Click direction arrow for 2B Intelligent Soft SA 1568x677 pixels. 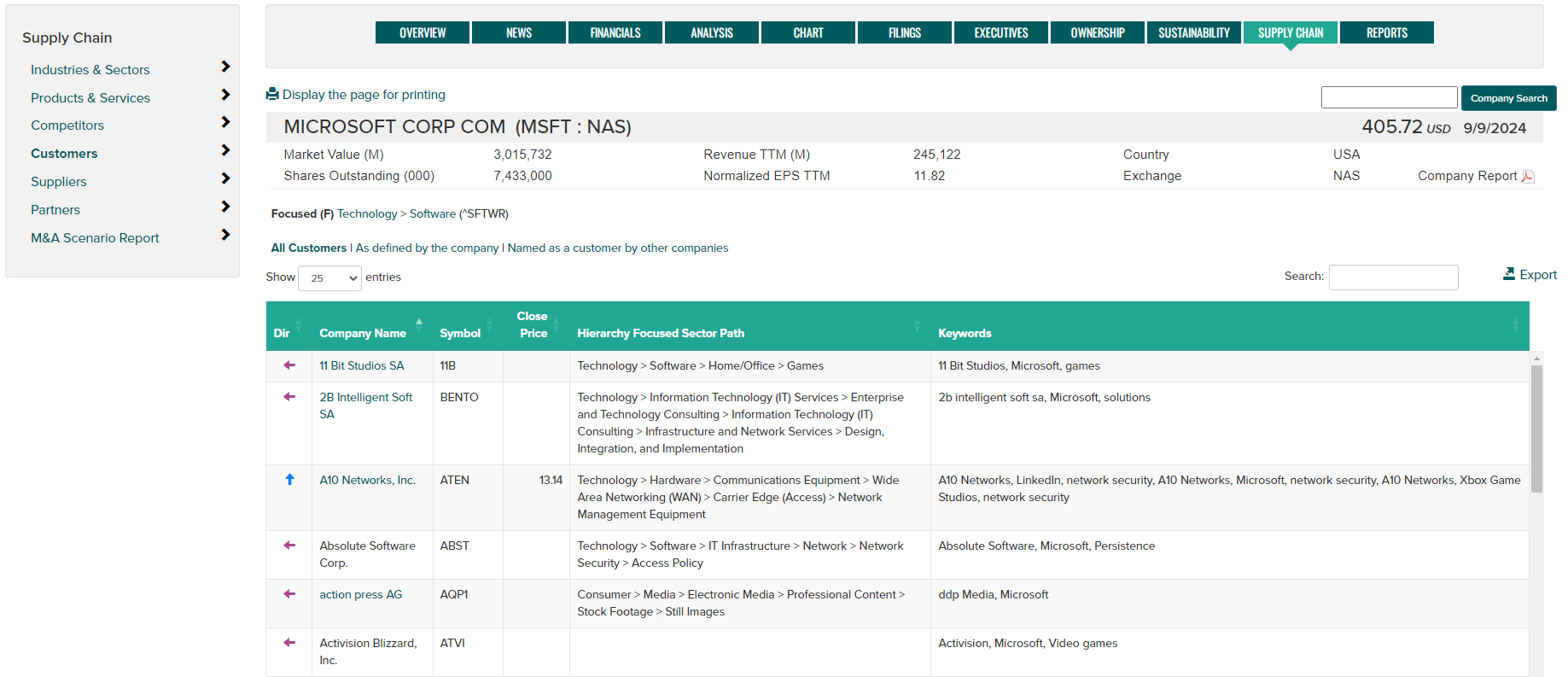[x=289, y=397]
